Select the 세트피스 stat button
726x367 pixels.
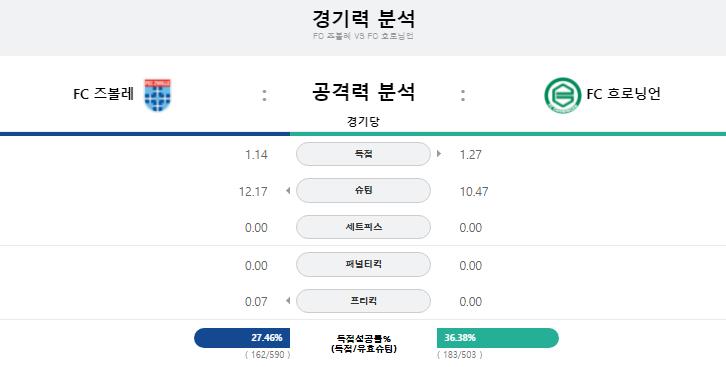coord(363,227)
